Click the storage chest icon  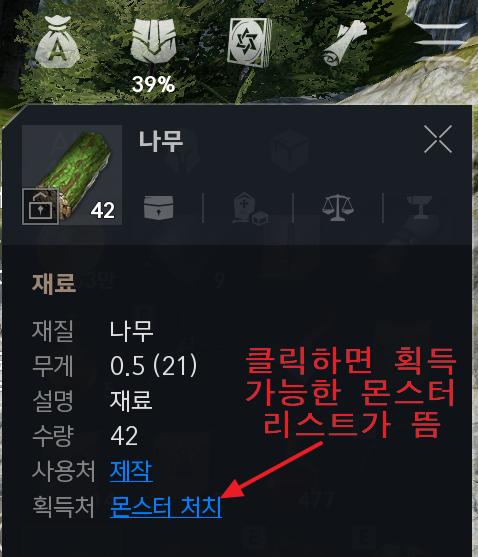pyautogui.click(x=159, y=207)
